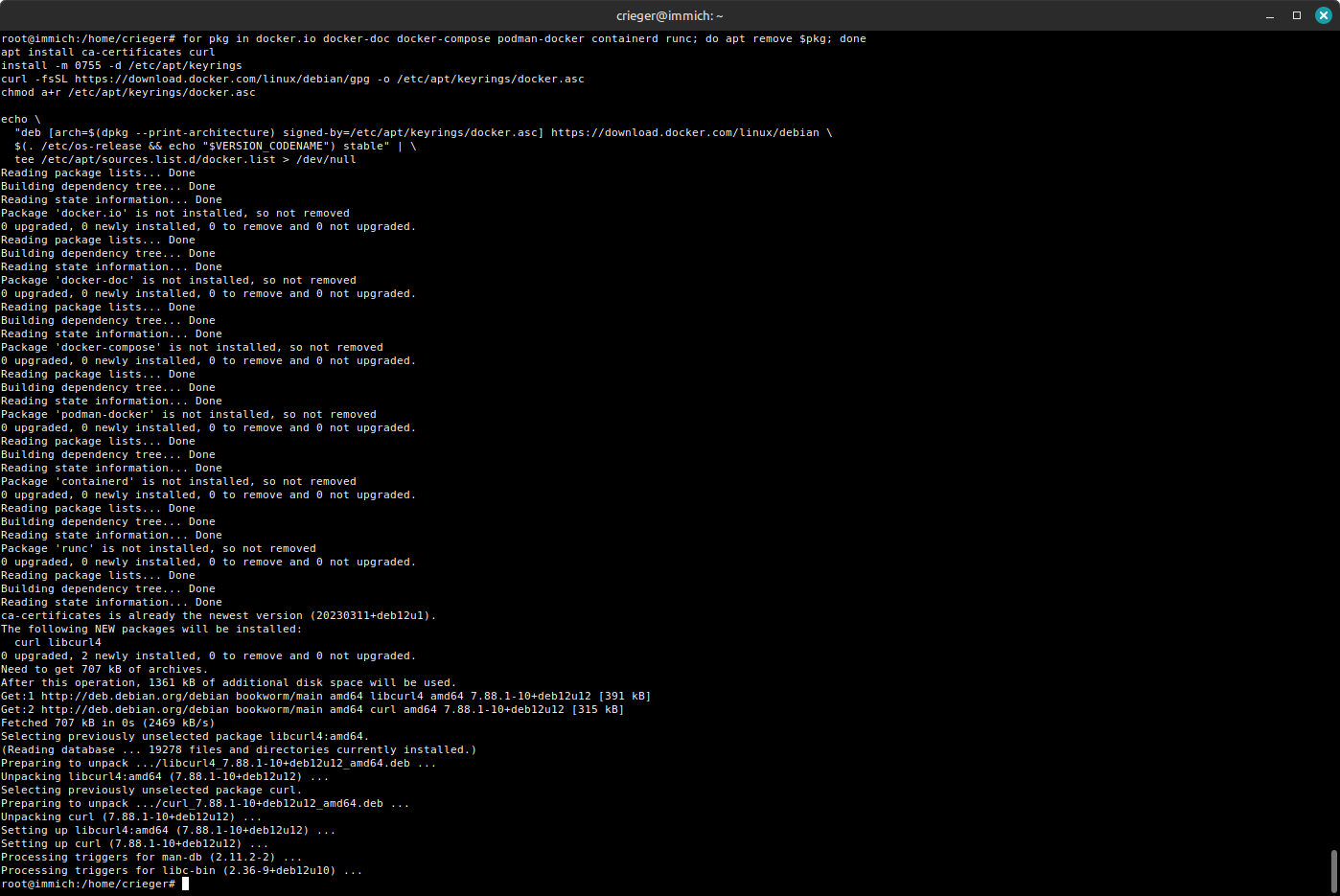Click '0 upgraded, 2 newly installed' line

tap(209, 655)
